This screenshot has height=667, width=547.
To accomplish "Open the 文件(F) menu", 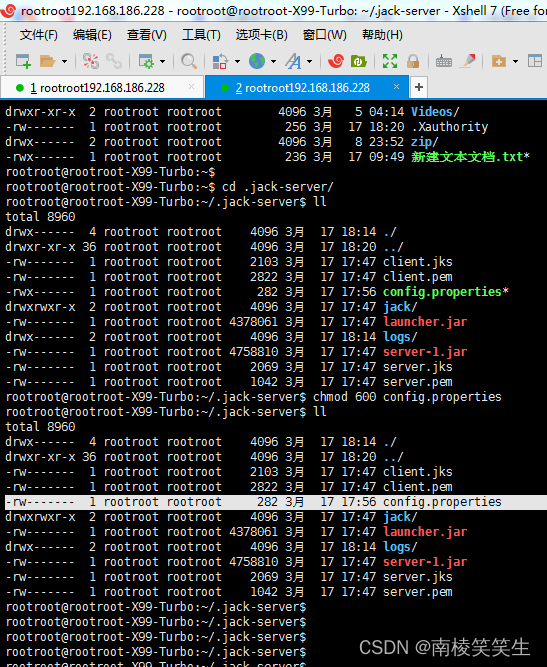I will pos(39,35).
